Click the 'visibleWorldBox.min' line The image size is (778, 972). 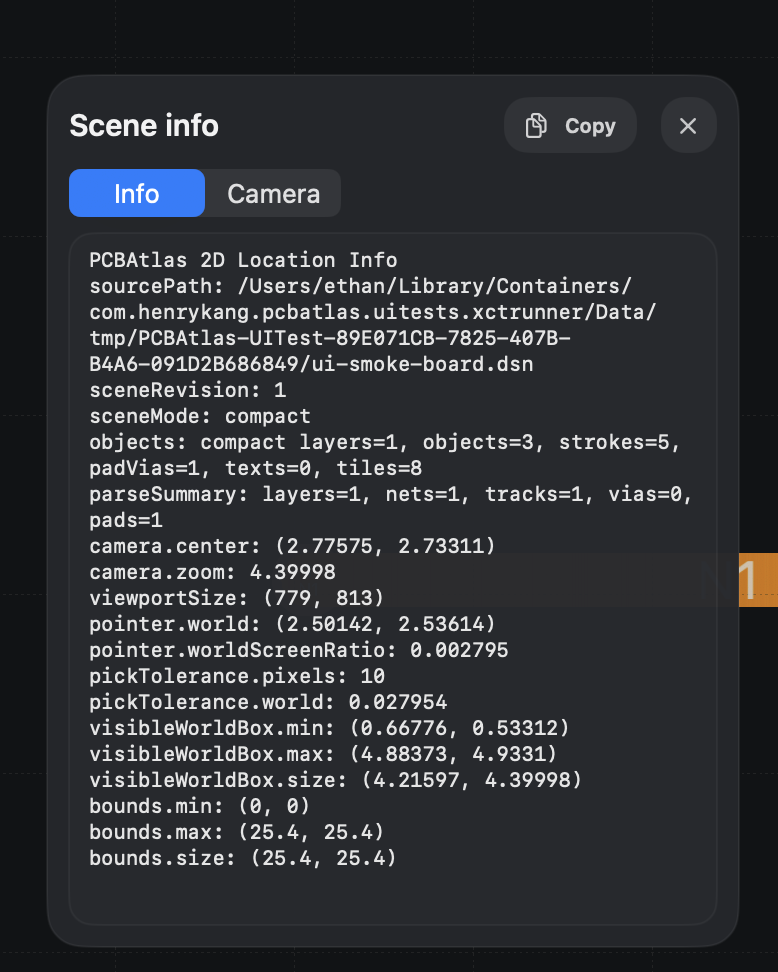coord(329,728)
